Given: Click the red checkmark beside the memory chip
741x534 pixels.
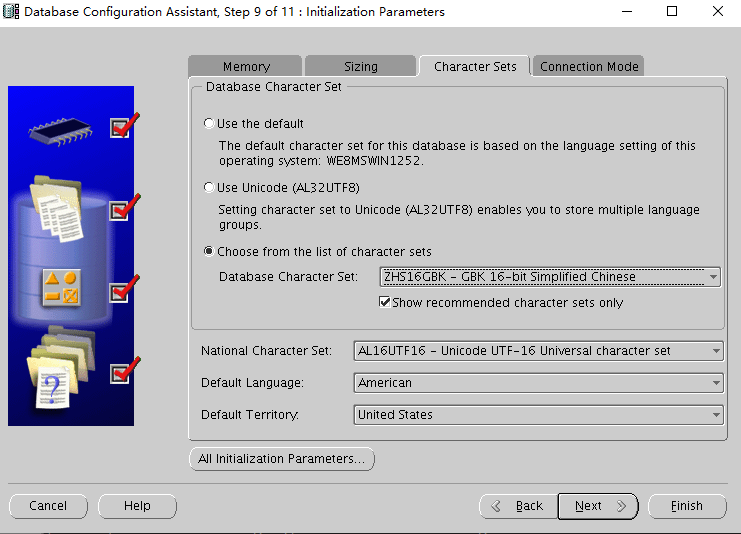Looking at the screenshot, I should click(x=124, y=125).
